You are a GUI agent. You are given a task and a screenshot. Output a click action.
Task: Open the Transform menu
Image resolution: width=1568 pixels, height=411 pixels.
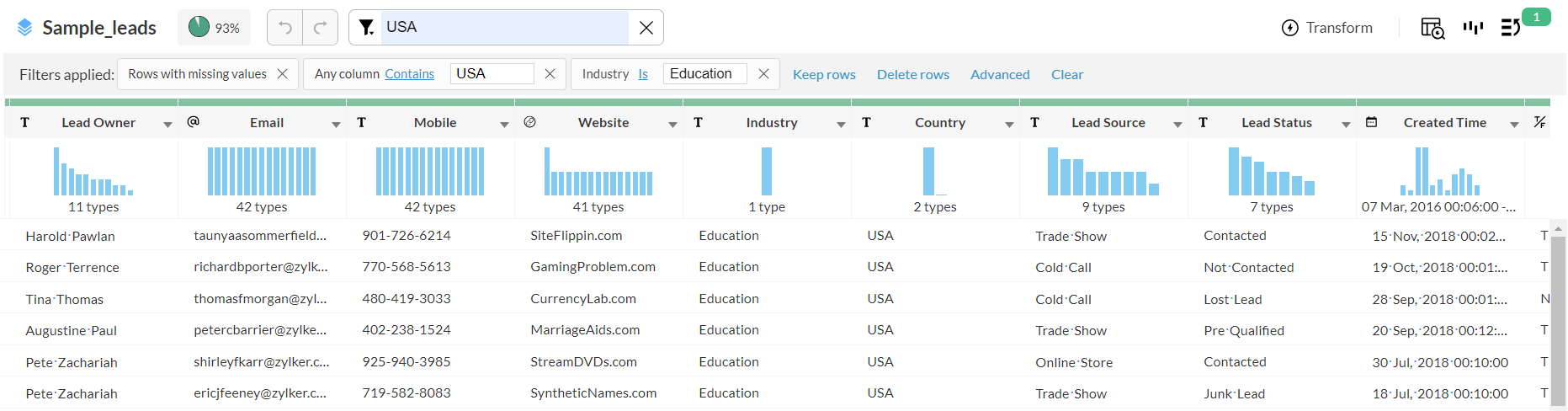pyautogui.click(x=1327, y=28)
